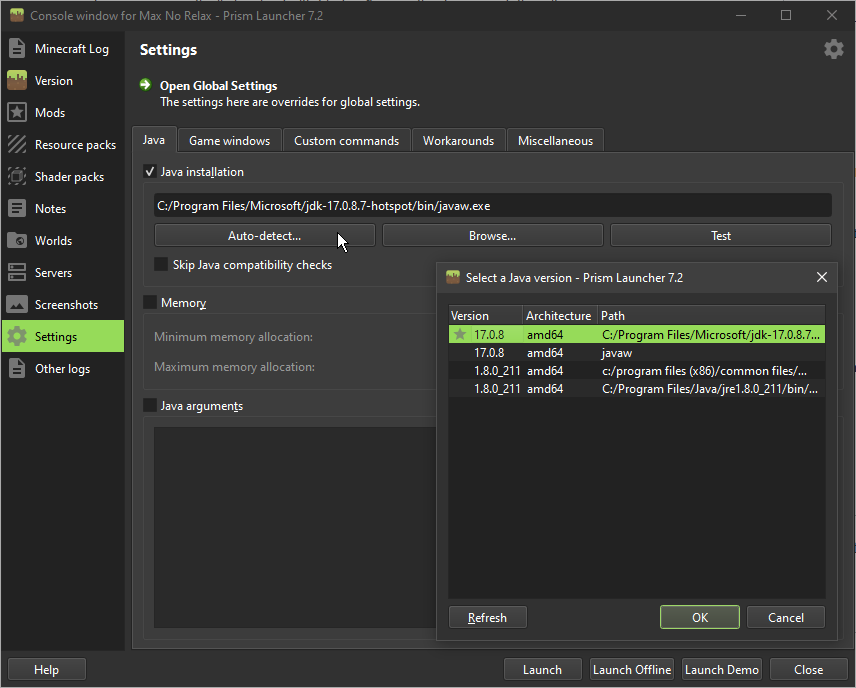Open the Custom commands tab
This screenshot has width=856, height=688.
pyautogui.click(x=347, y=141)
